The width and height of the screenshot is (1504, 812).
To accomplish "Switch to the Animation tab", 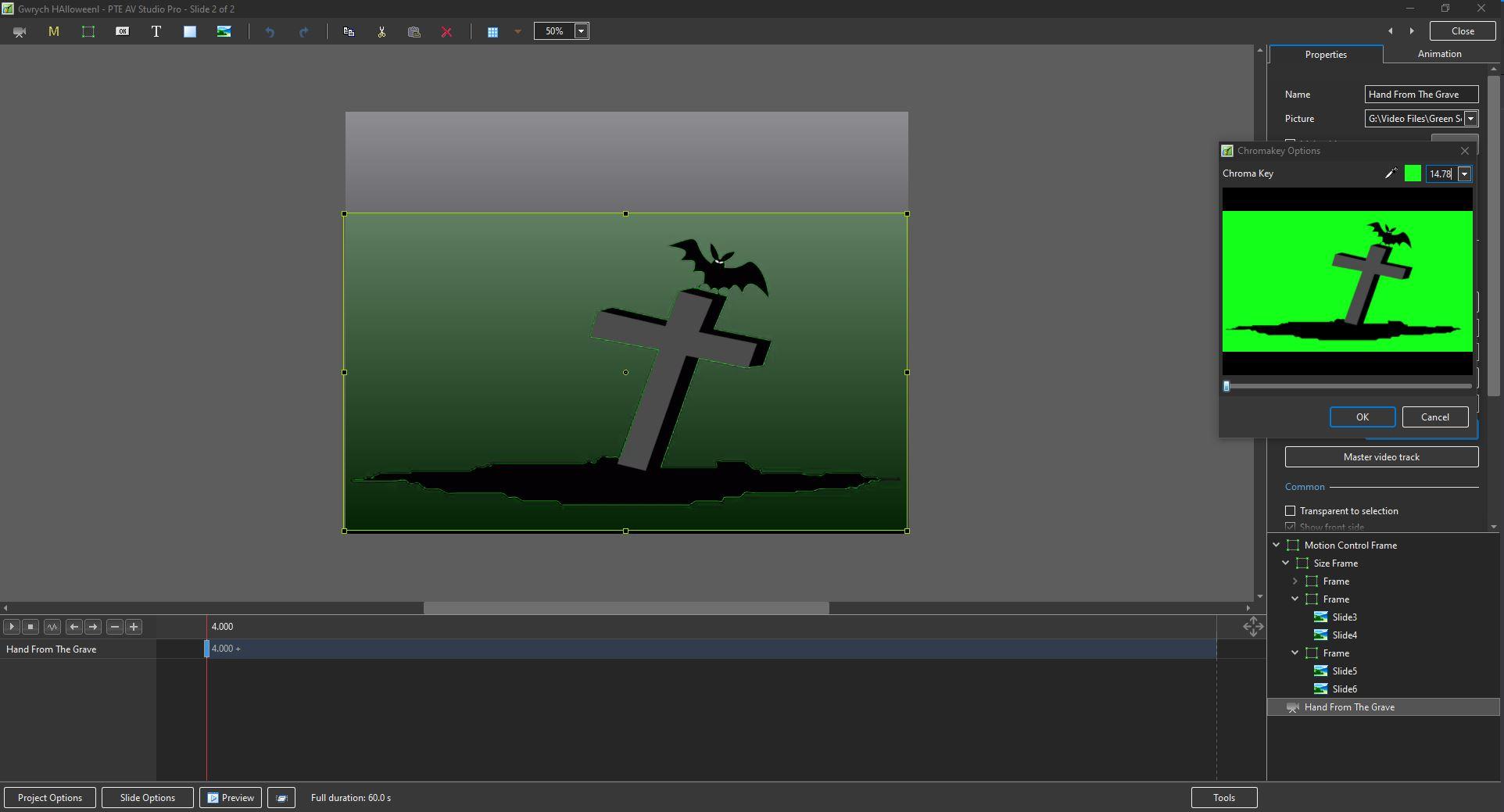I will point(1439,54).
